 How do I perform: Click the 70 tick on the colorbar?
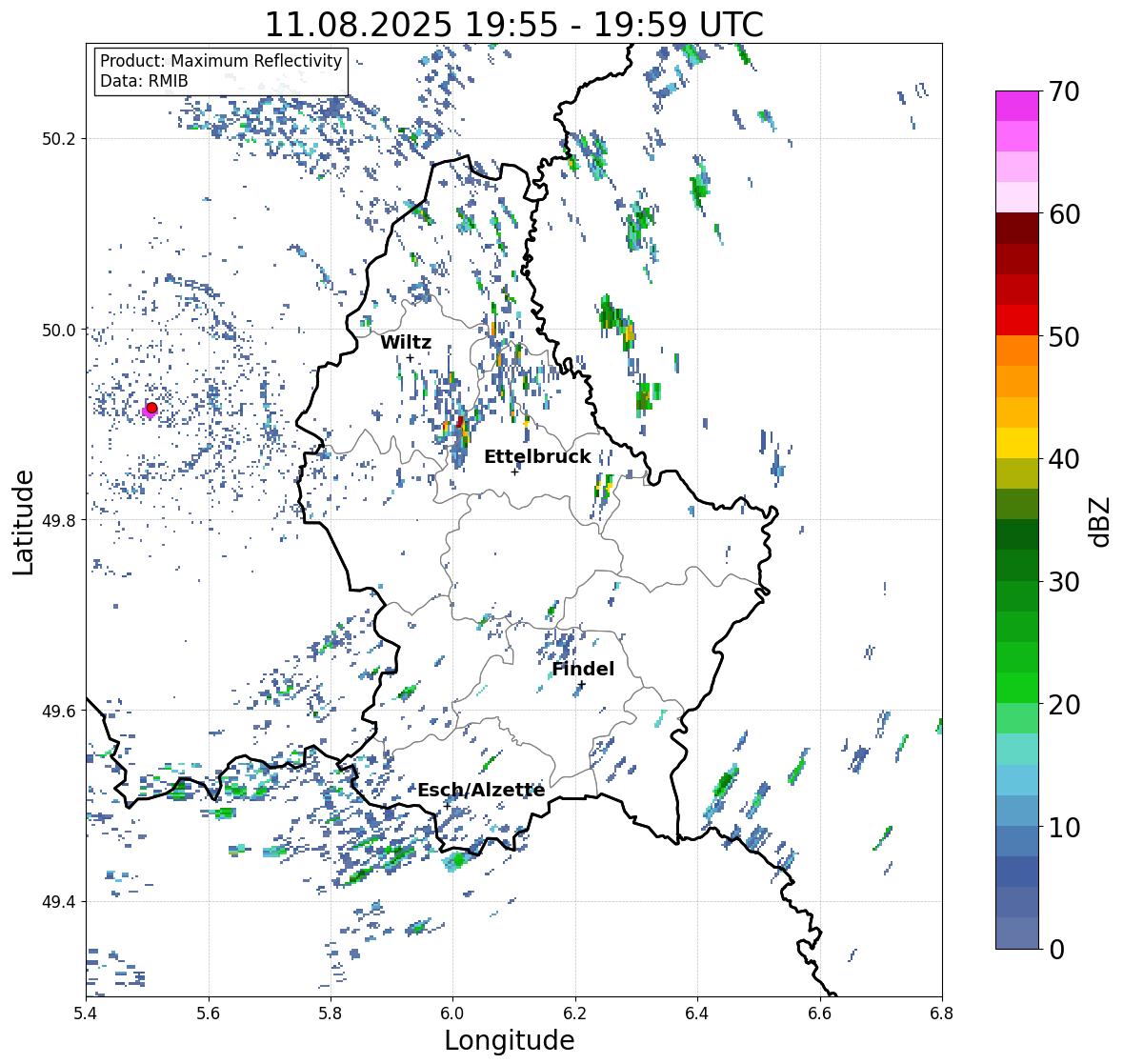click(1063, 91)
